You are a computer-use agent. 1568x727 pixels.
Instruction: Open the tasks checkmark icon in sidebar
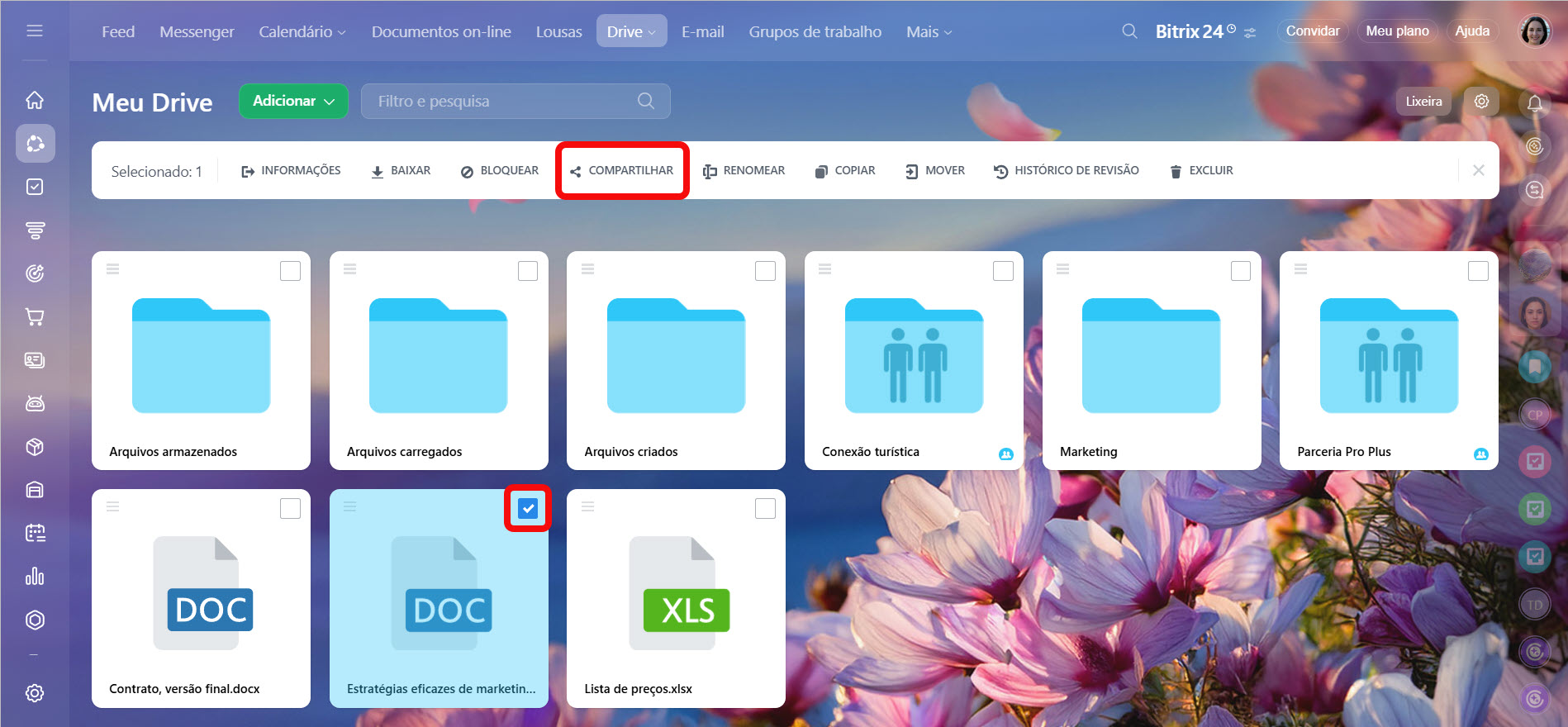tap(35, 187)
